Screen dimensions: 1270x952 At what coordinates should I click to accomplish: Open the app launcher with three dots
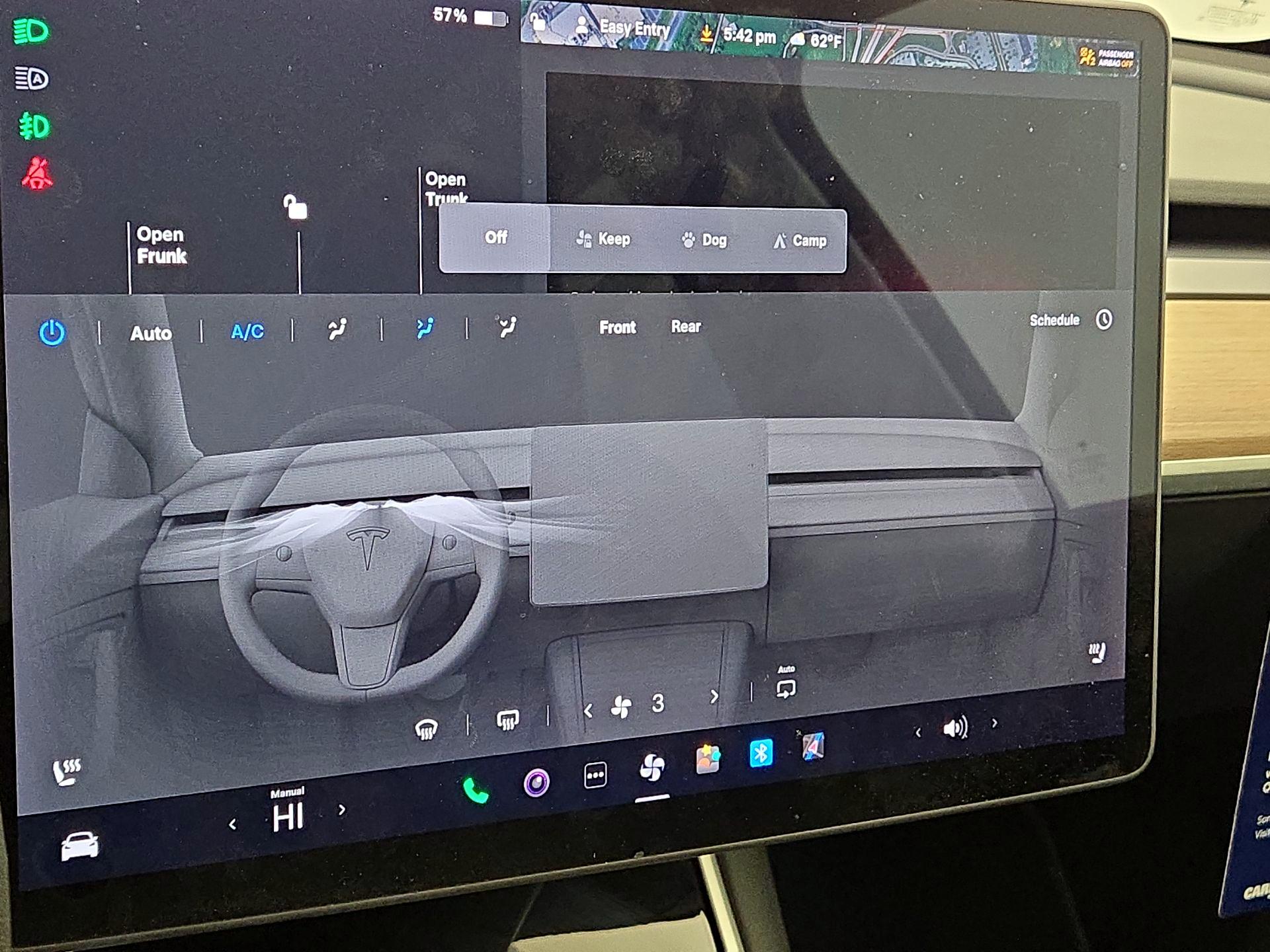(594, 773)
